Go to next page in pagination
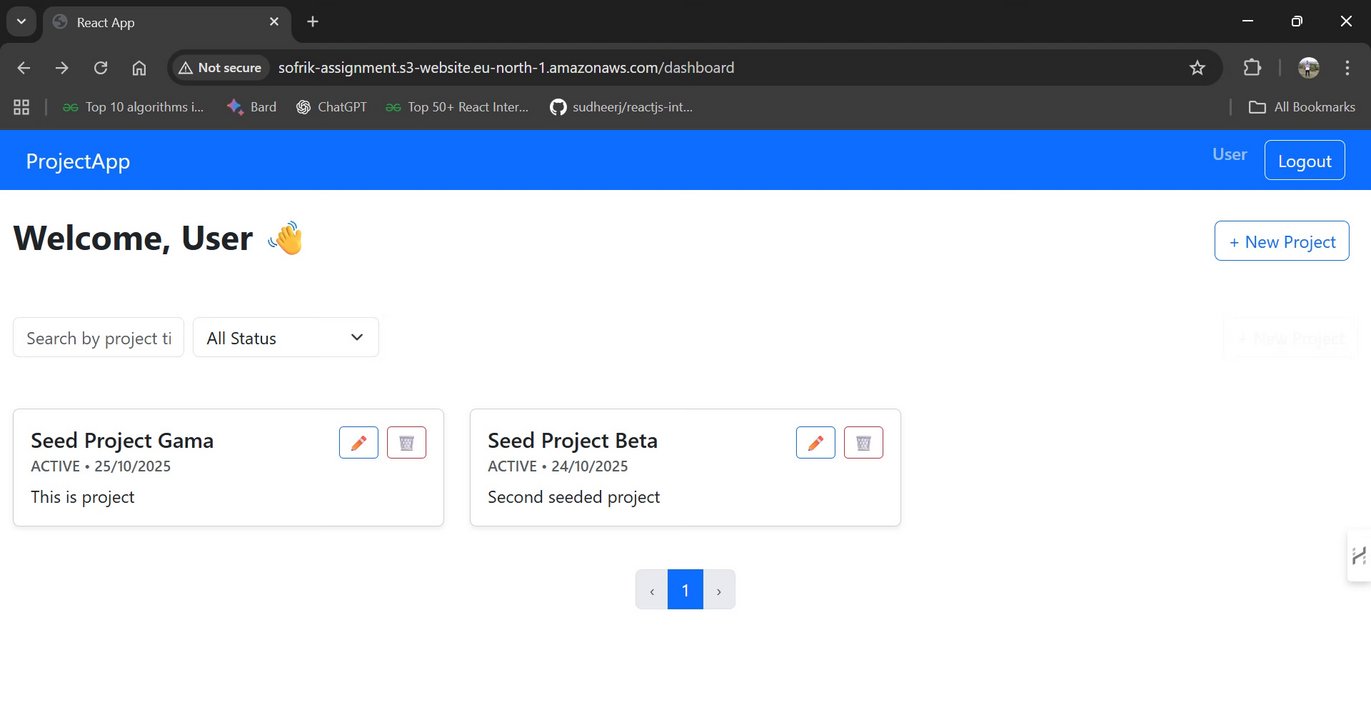Viewport: 1371px width, 720px height. [x=719, y=590]
